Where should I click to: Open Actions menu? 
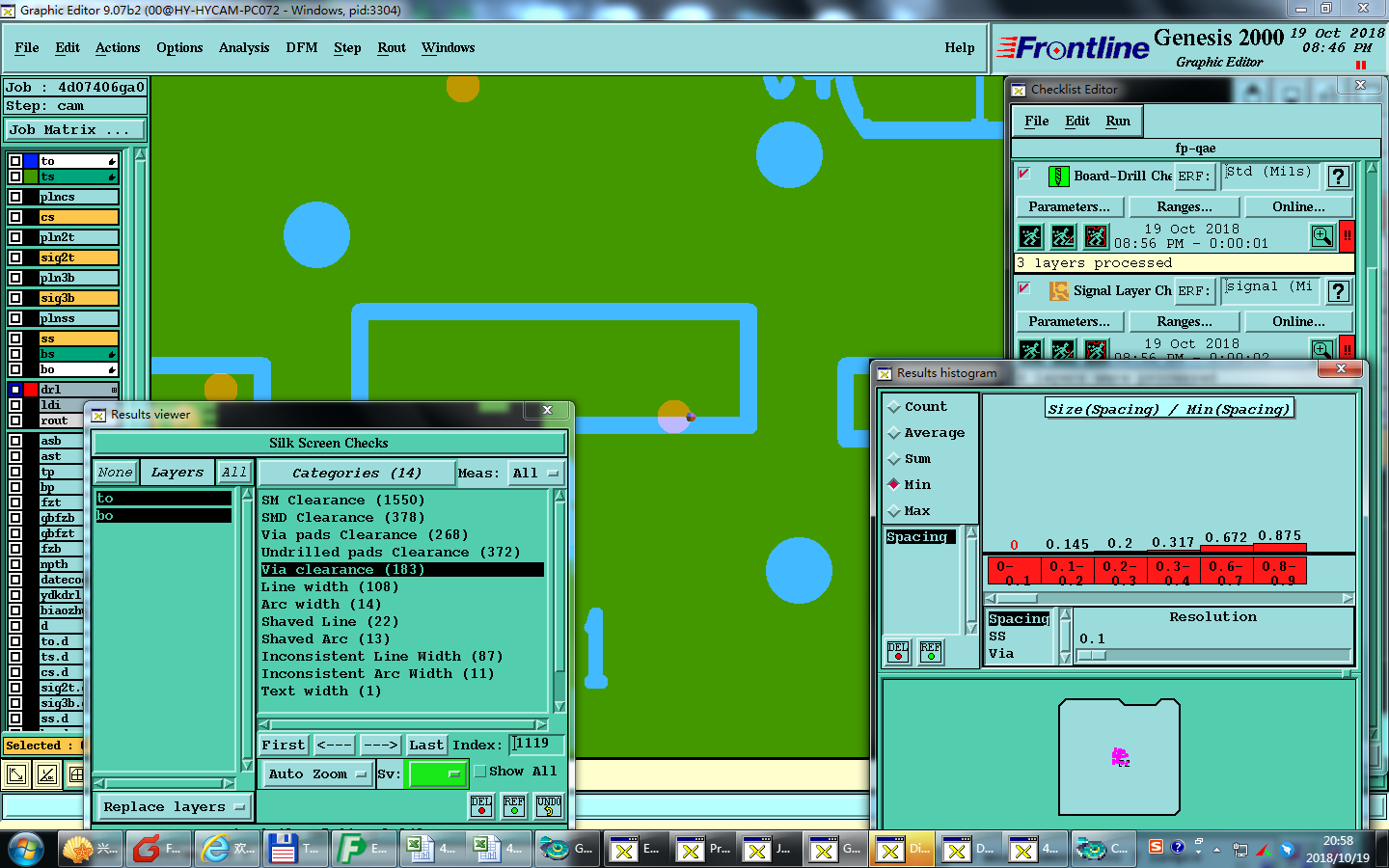pyautogui.click(x=118, y=47)
